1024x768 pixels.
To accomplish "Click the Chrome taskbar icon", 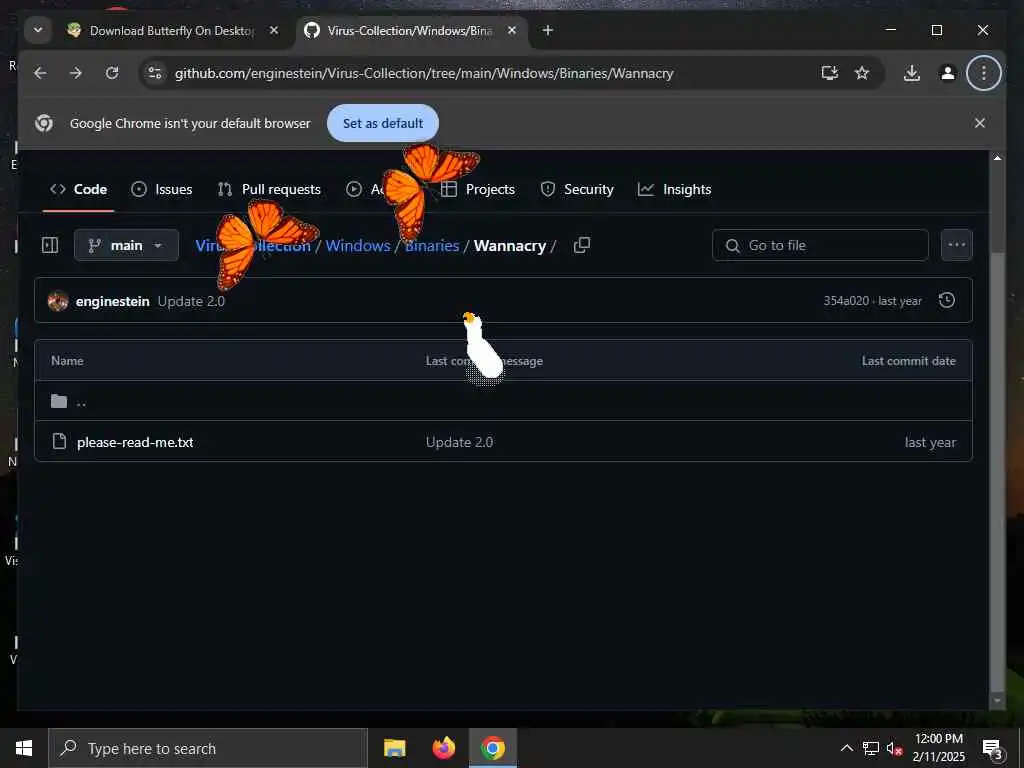I will pos(493,748).
